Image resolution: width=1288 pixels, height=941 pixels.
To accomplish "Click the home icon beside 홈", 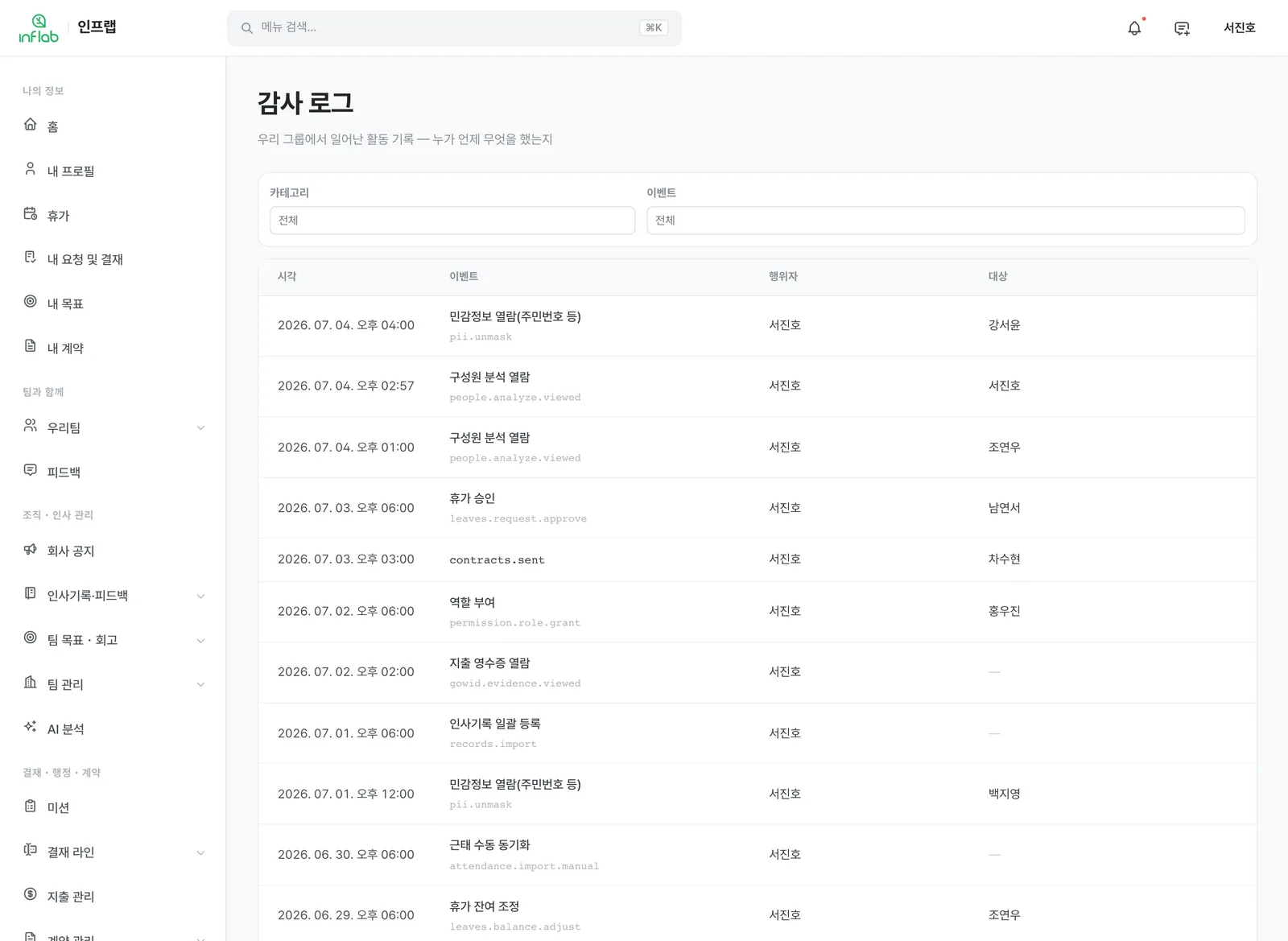I will (31, 125).
